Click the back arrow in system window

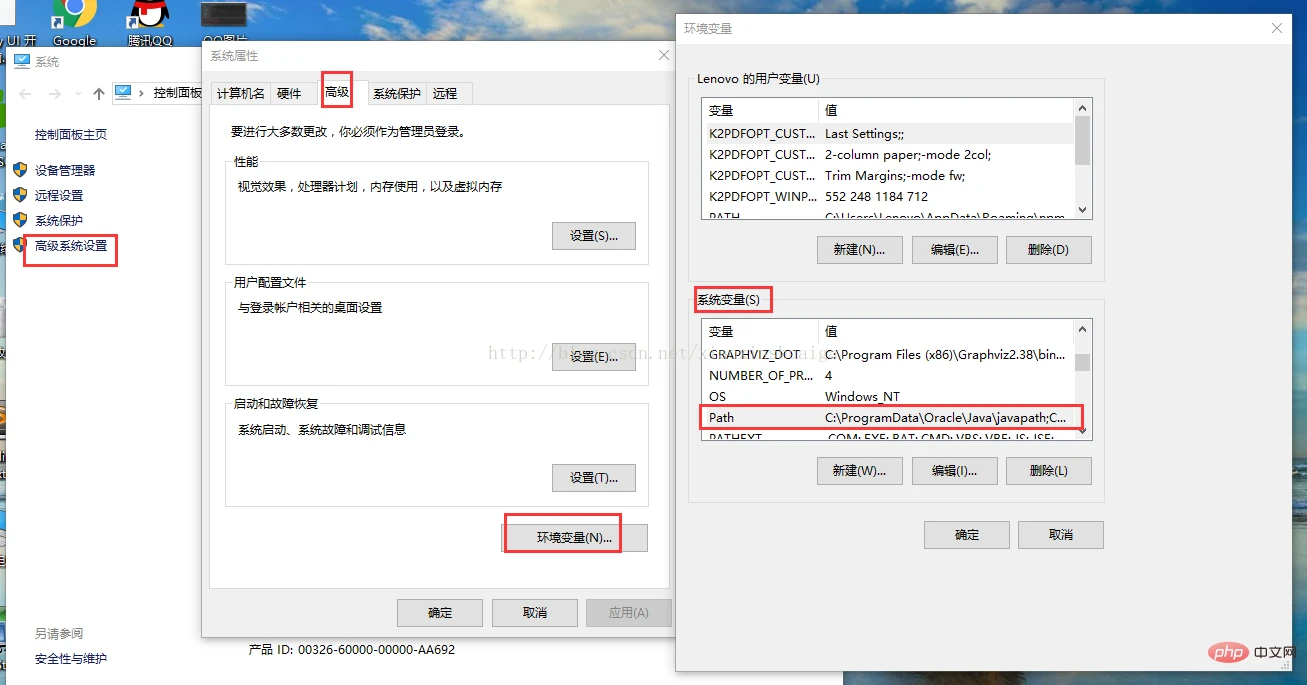tap(26, 93)
